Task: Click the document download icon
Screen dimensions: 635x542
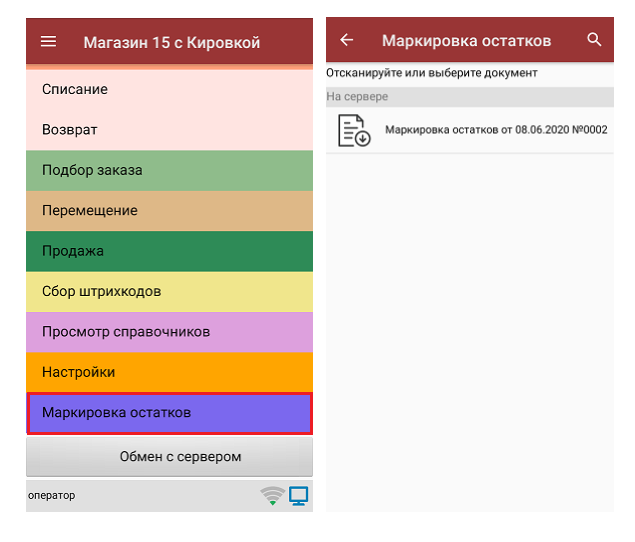Action: (354, 130)
